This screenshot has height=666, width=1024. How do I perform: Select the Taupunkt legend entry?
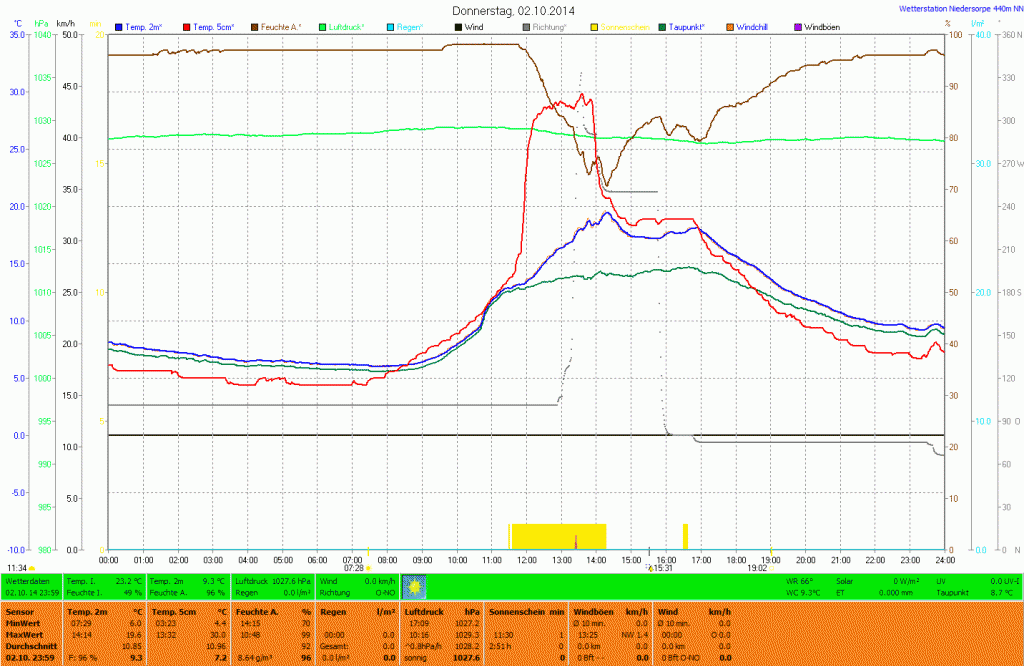tap(699, 26)
